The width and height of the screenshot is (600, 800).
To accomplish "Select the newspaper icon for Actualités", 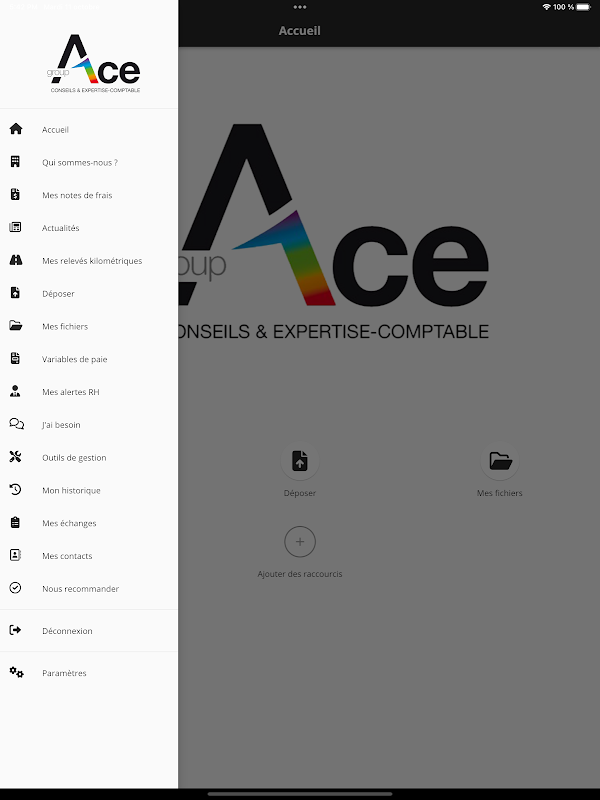I will [x=15, y=227].
